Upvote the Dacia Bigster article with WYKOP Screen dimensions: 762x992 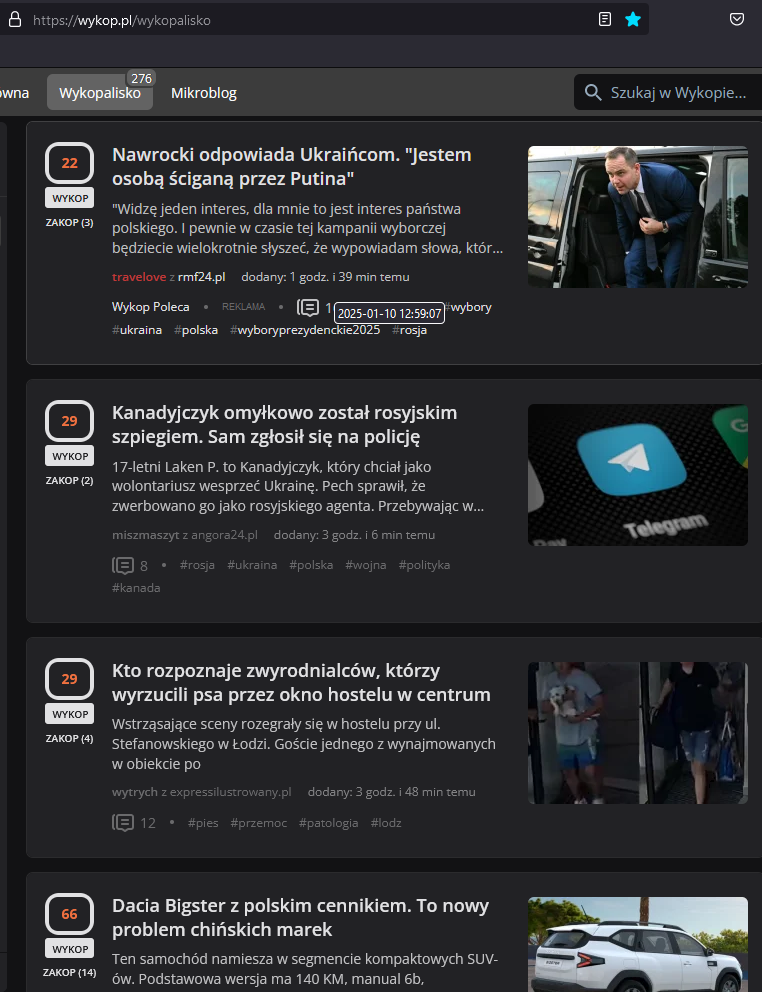69,948
